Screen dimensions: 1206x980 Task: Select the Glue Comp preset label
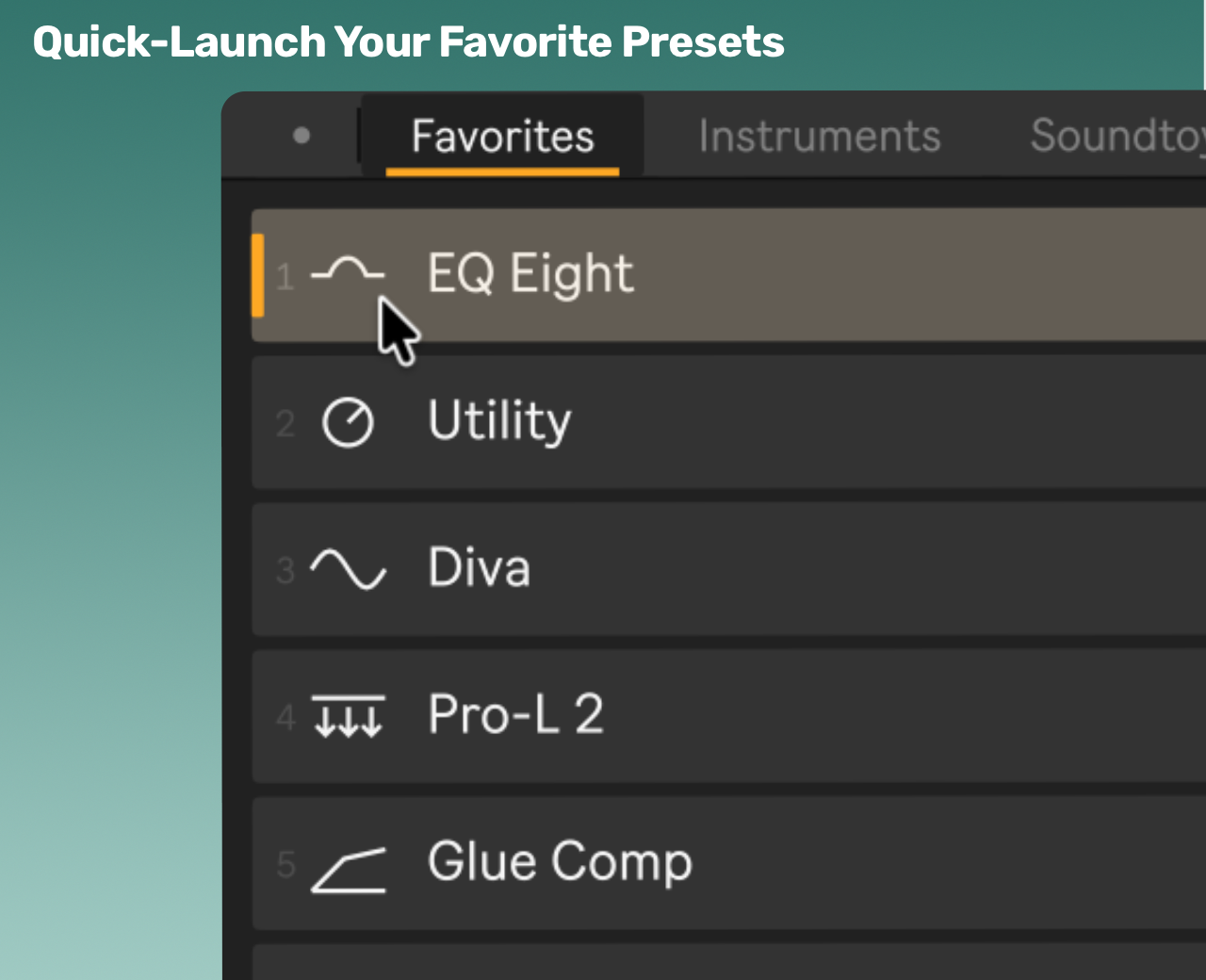coord(560,862)
